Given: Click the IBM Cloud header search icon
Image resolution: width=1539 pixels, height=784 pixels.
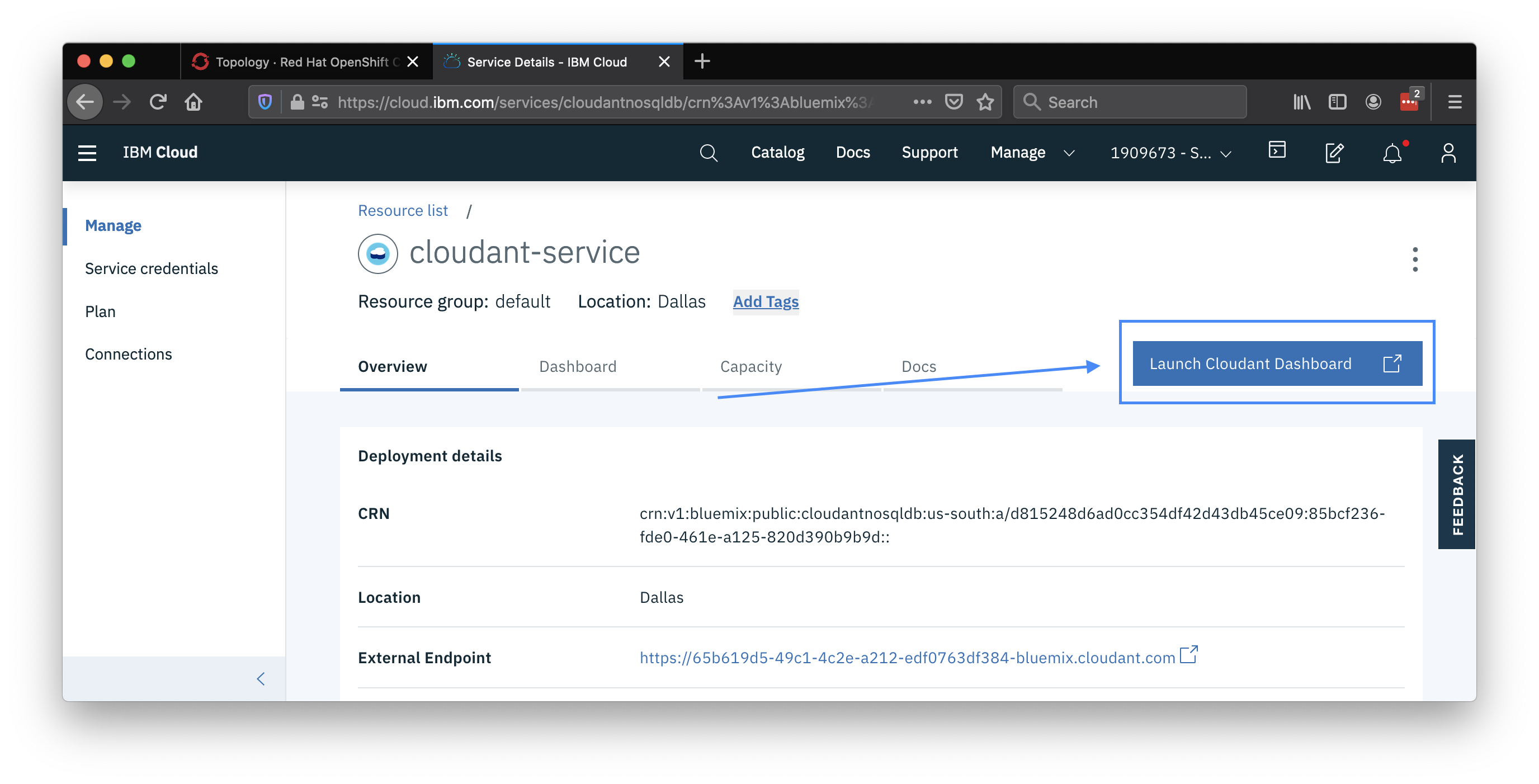Looking at the screenshot, I should coord(708,153).
